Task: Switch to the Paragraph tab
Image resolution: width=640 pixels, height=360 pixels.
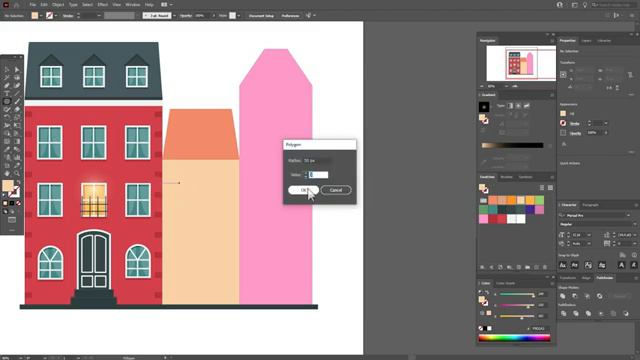Action: coord(590,205)
